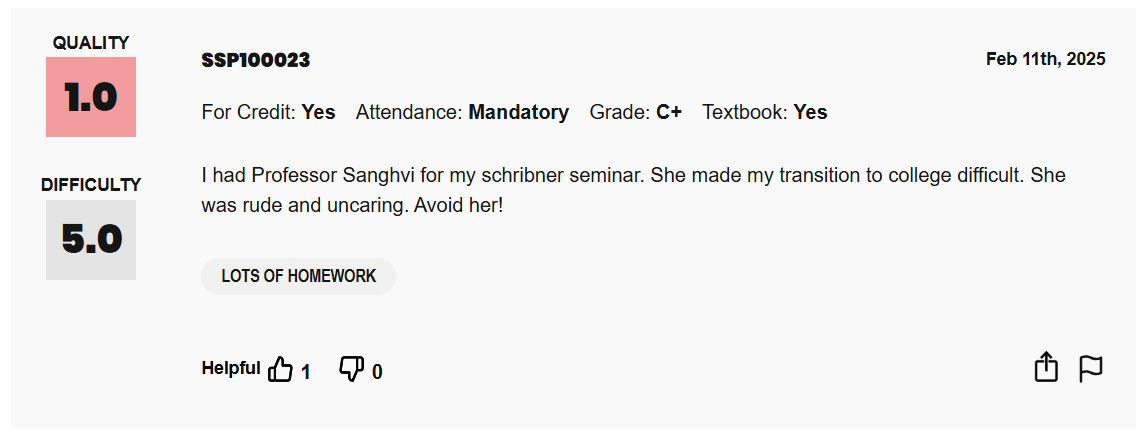Click the Textbook: Yes field
The height and width of the screenshot is (435, 1142).
tap(764, 112)
